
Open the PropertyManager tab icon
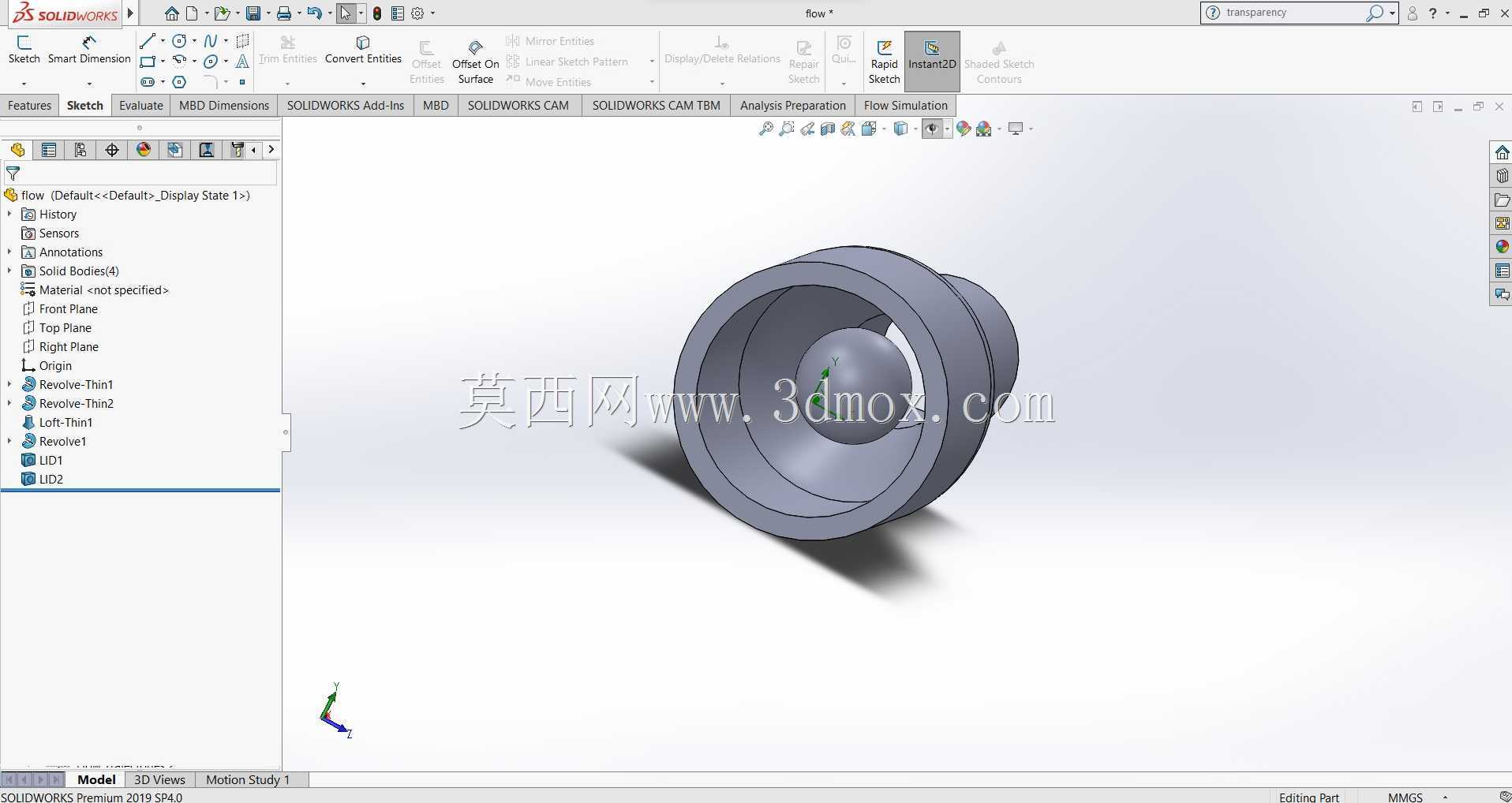(49, 150)
